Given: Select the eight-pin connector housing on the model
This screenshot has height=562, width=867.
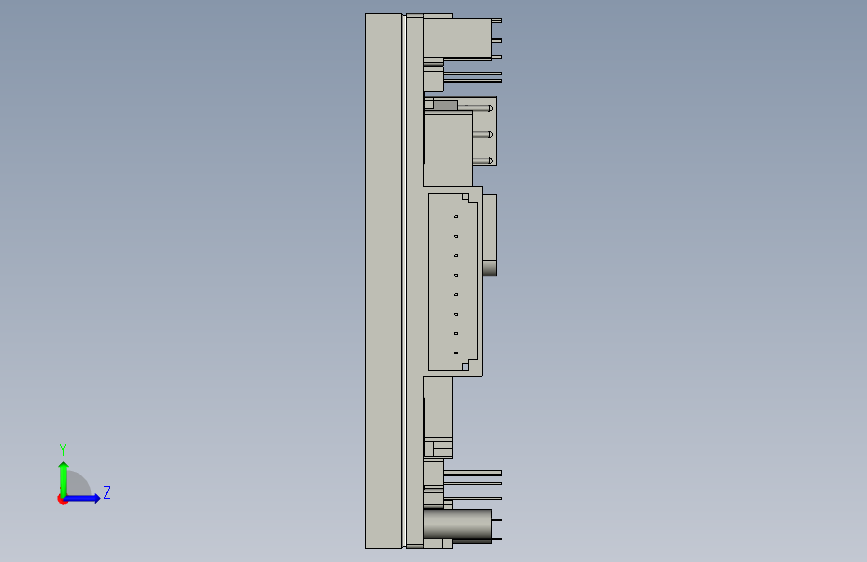Looking at the screenshot, I should coord(452,282).
